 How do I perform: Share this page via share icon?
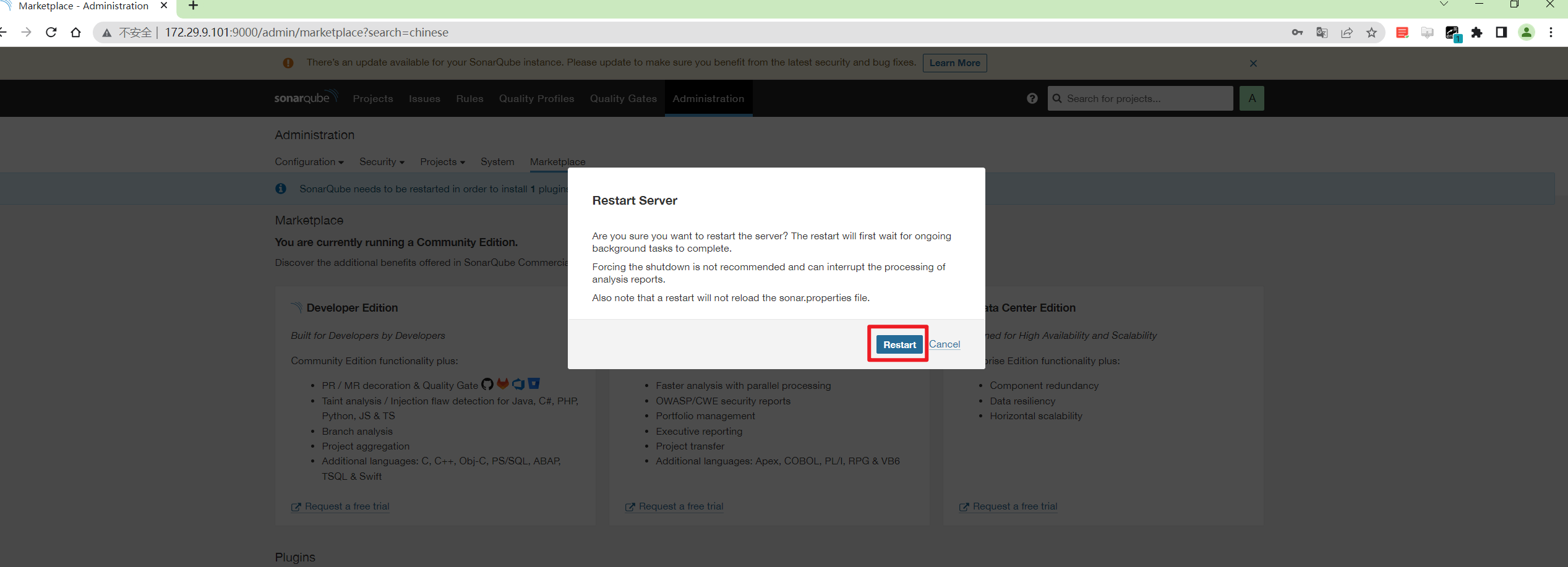[x=1347, y=32]
